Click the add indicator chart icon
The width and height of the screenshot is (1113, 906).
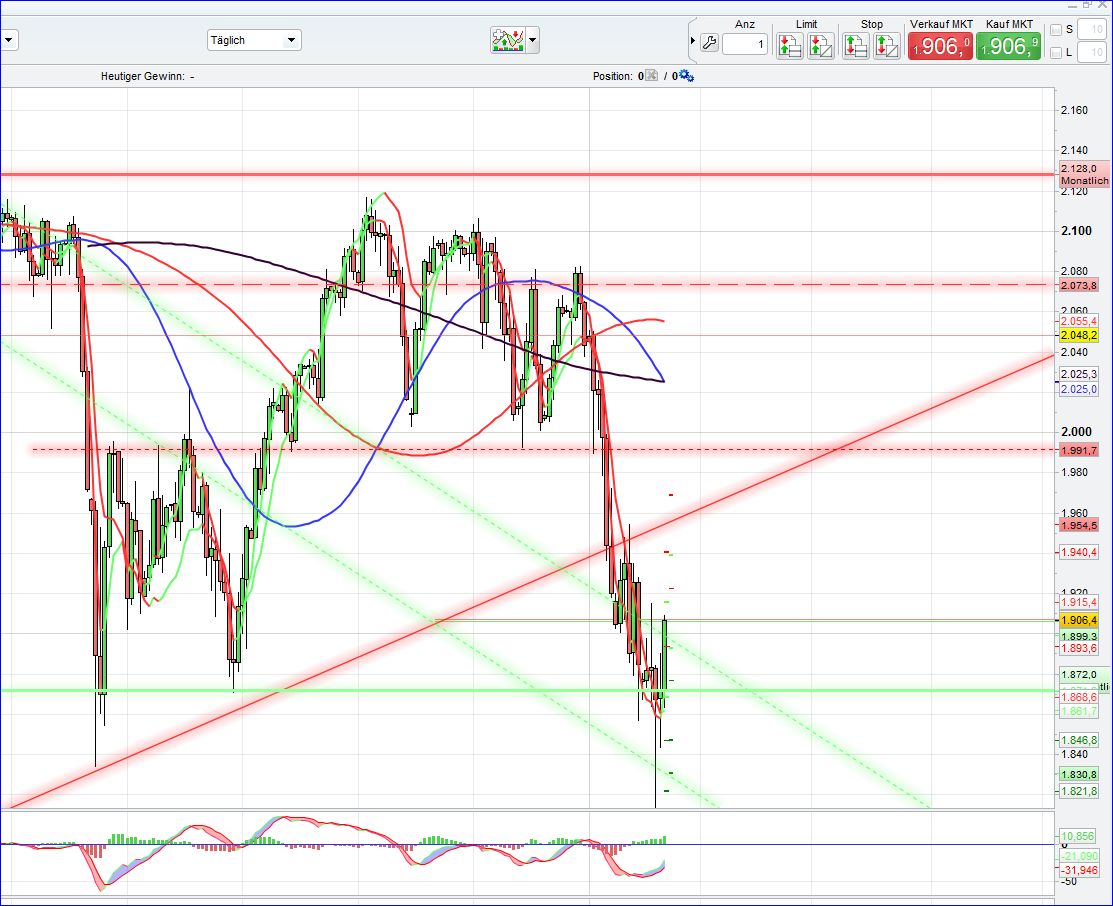pos(508,40)
